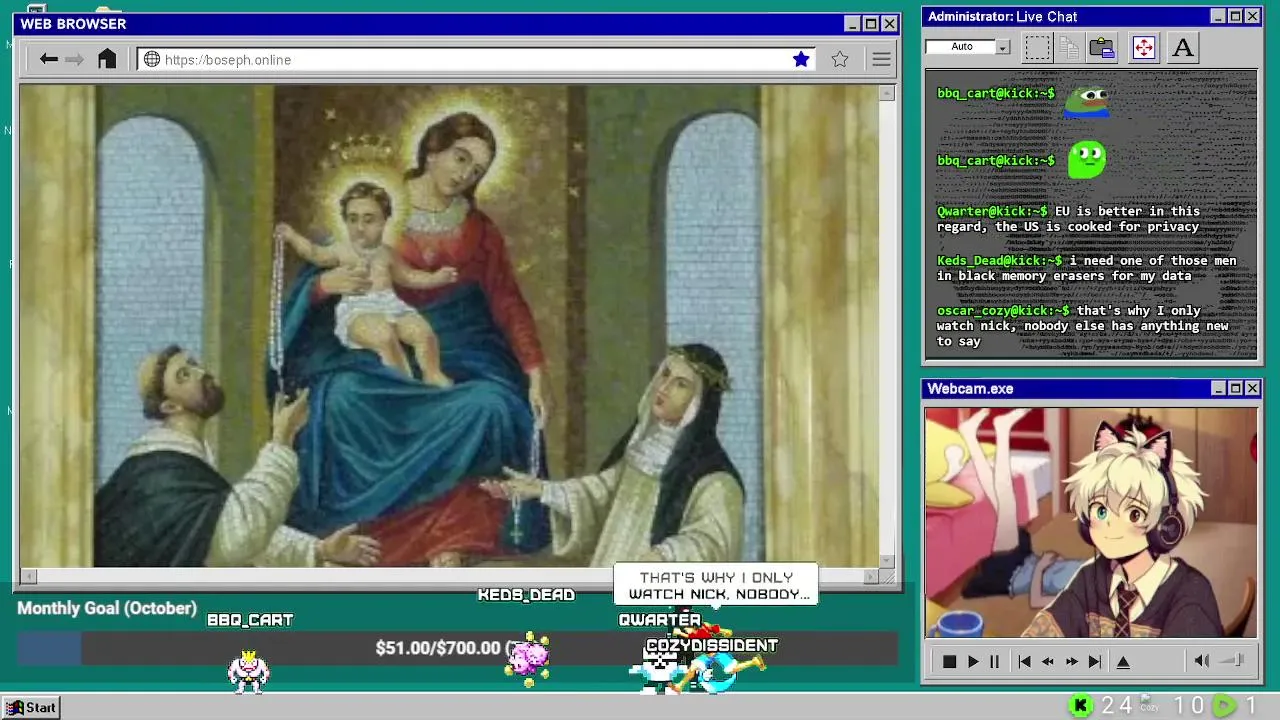The width and height of the screenshot is (1280, 720).
Task: Close the Webcam.exe window
Action: click(1253, 388)
